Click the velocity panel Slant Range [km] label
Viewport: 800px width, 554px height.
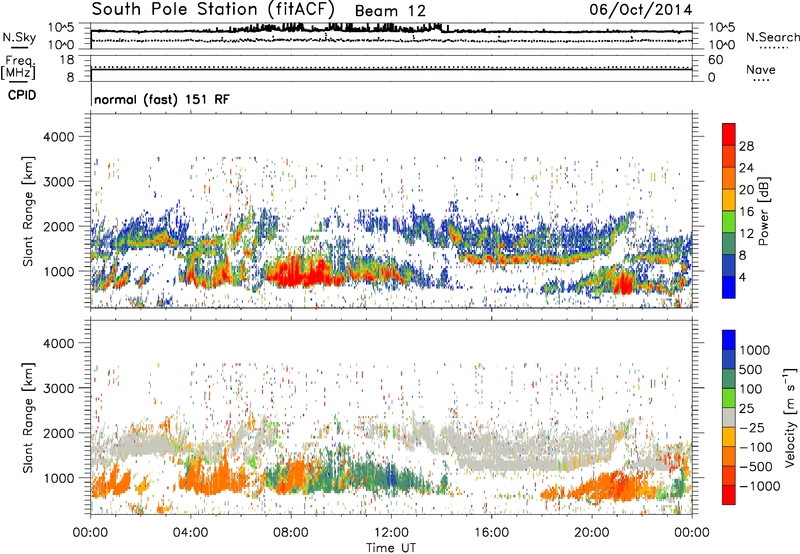click(28, 418)
